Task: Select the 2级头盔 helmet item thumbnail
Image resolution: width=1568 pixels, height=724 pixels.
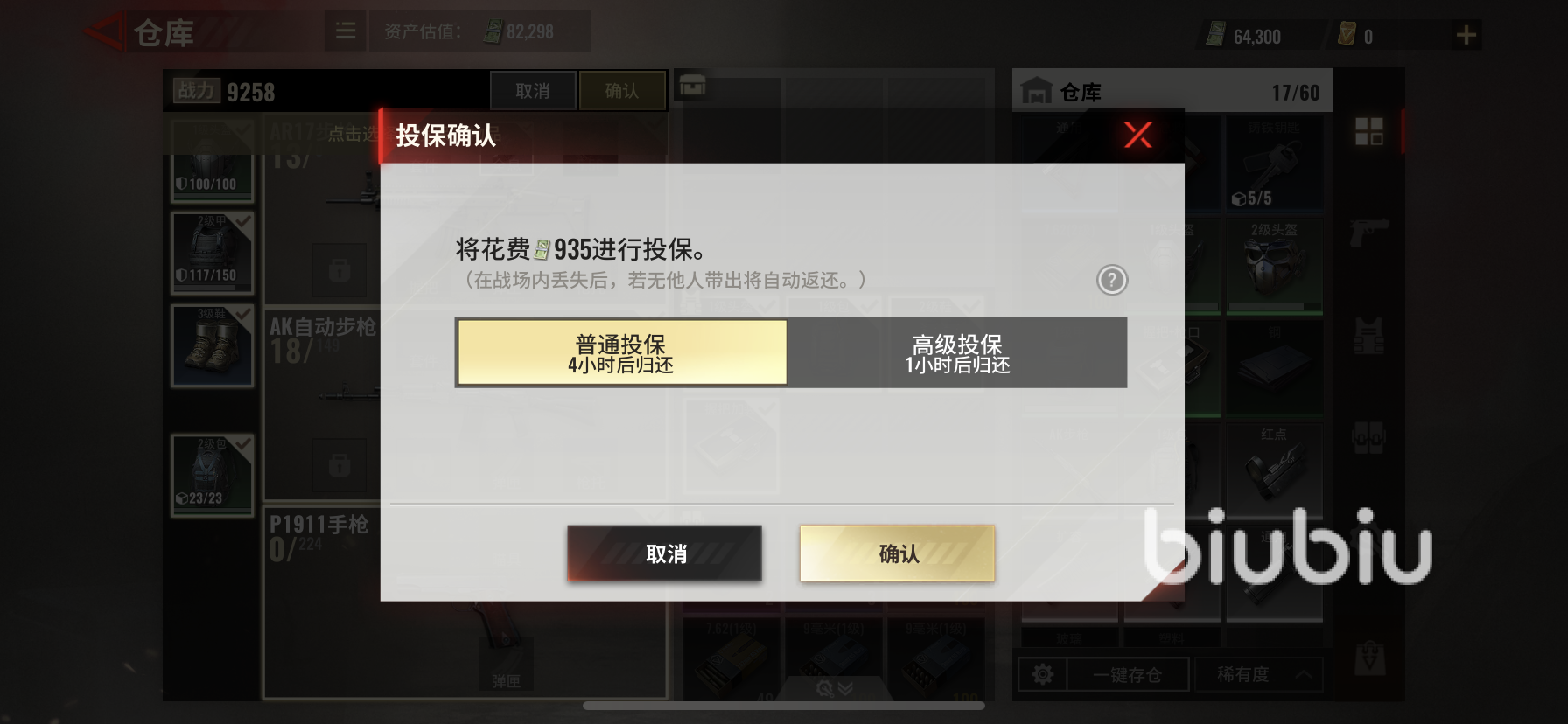Action: point(1274,266)
